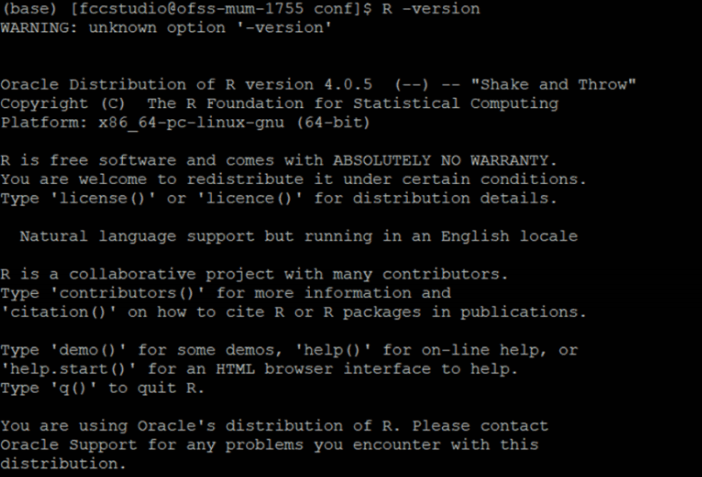The height and width of the screenshot is (477, 702).
Task: Click the "Type 'q()' to quit R." line
Action: point(103,388)
